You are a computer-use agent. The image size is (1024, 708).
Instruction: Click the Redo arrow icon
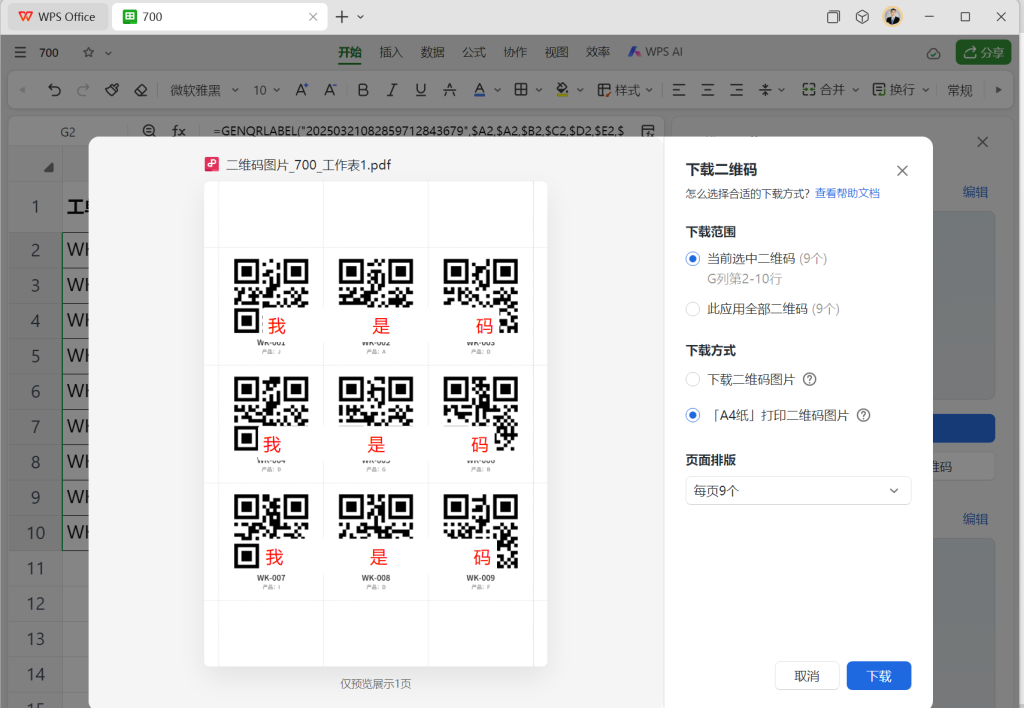point(83,90)
